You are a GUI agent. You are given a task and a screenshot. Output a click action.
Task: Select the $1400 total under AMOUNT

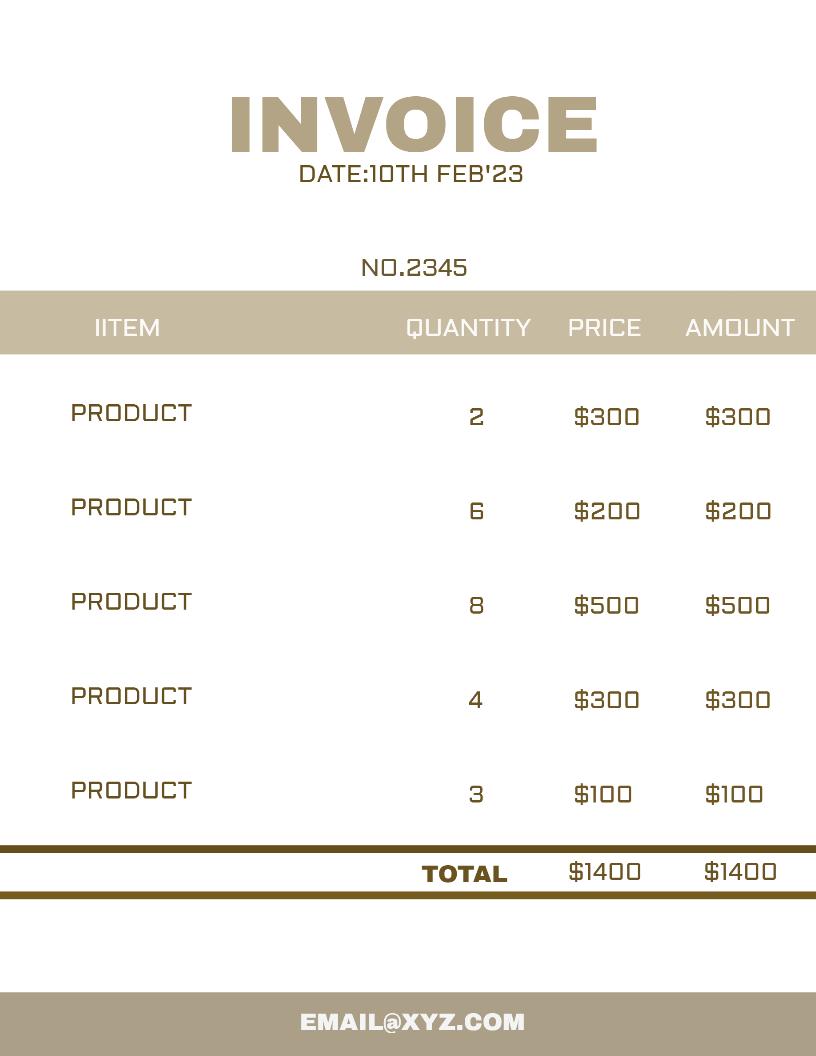tap(740, 872)
